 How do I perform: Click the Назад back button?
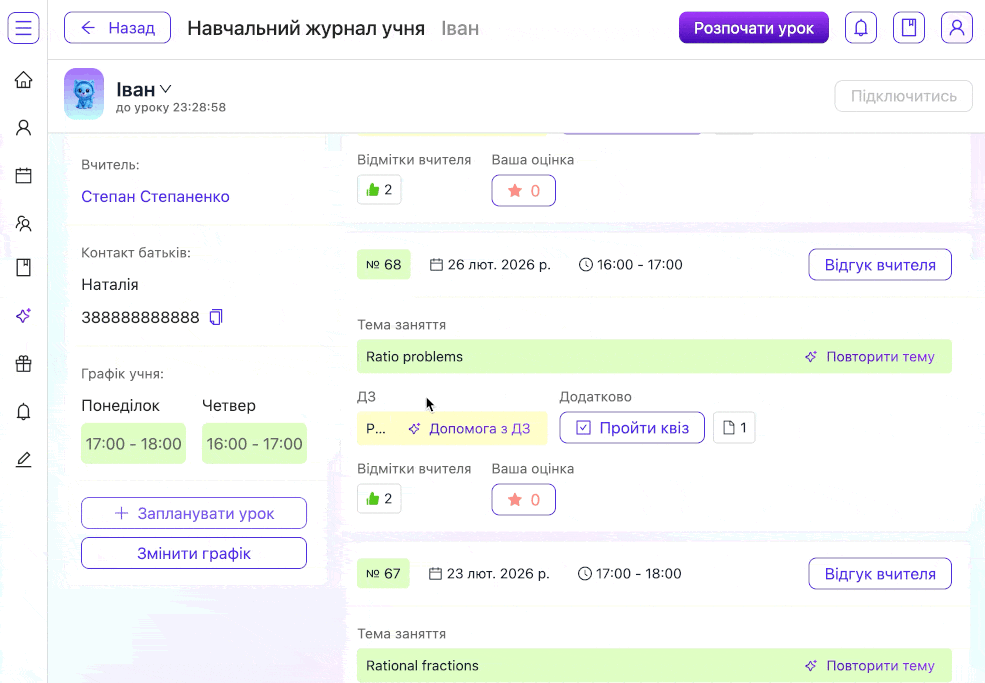point(117,28)
